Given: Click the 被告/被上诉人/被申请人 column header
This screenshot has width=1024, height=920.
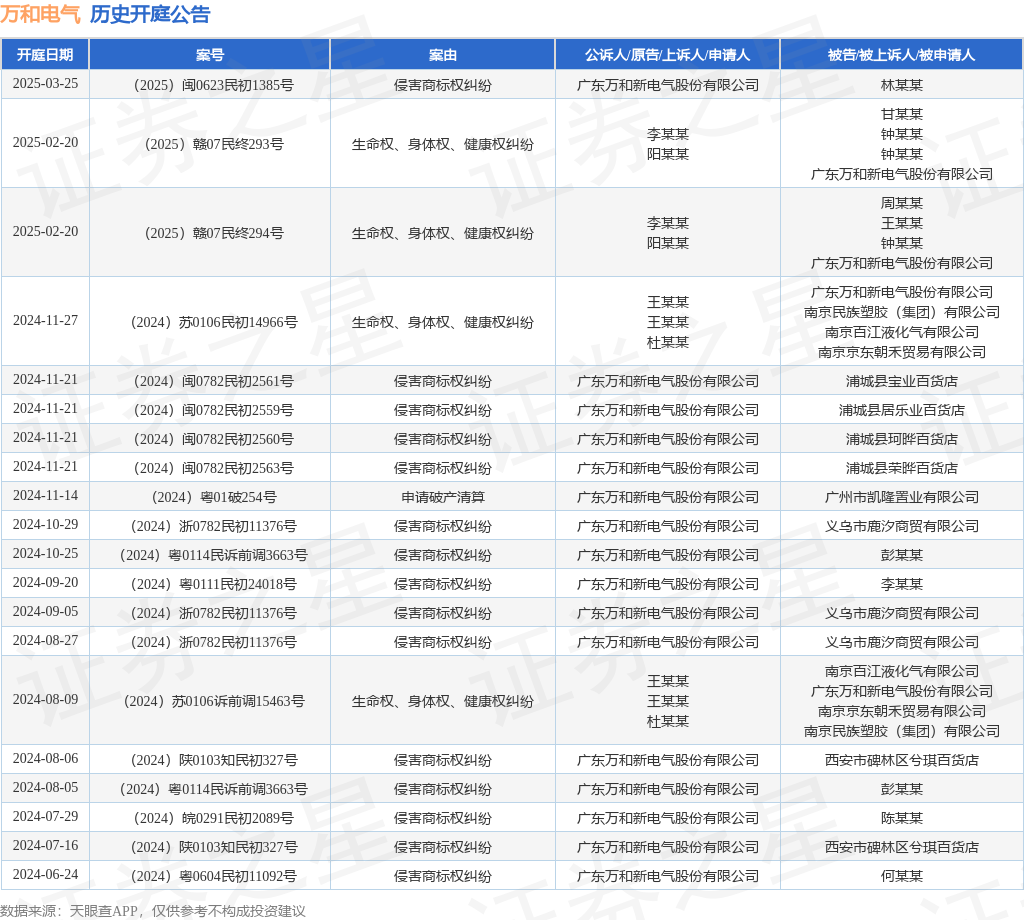Looking at the screenshot, I should point(901,55).
